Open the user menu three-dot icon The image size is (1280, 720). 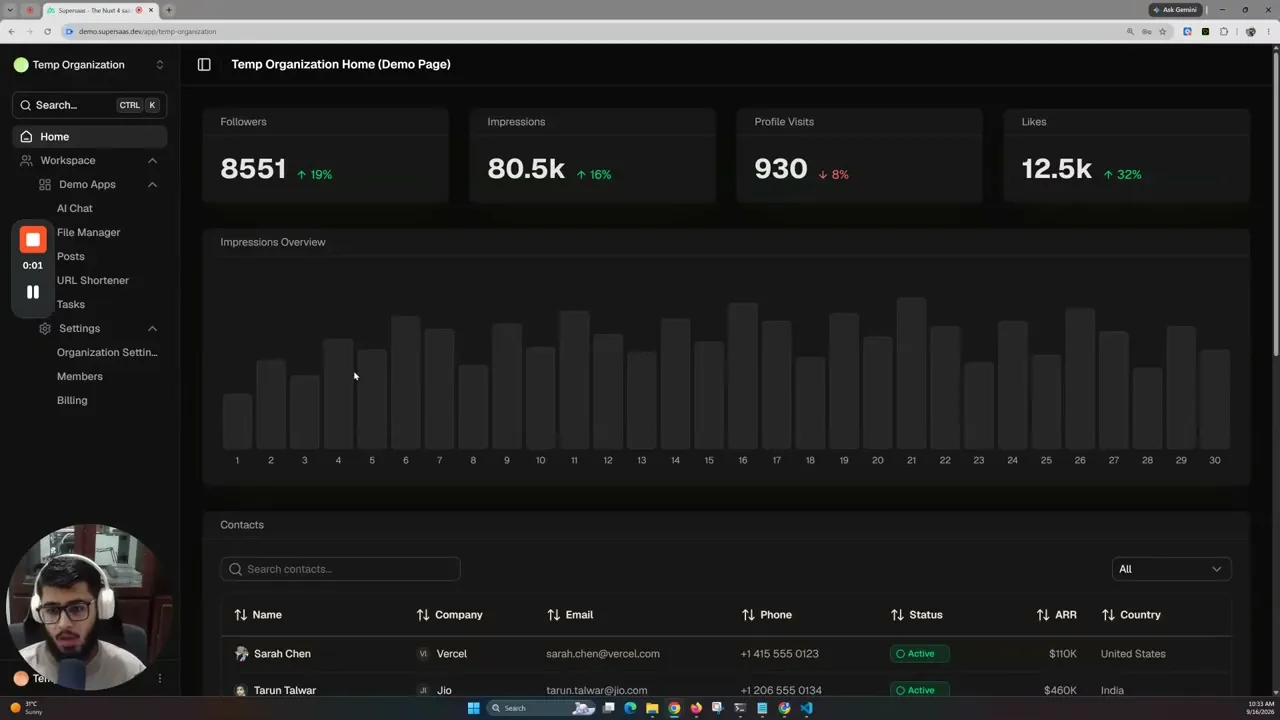(159, 679)
